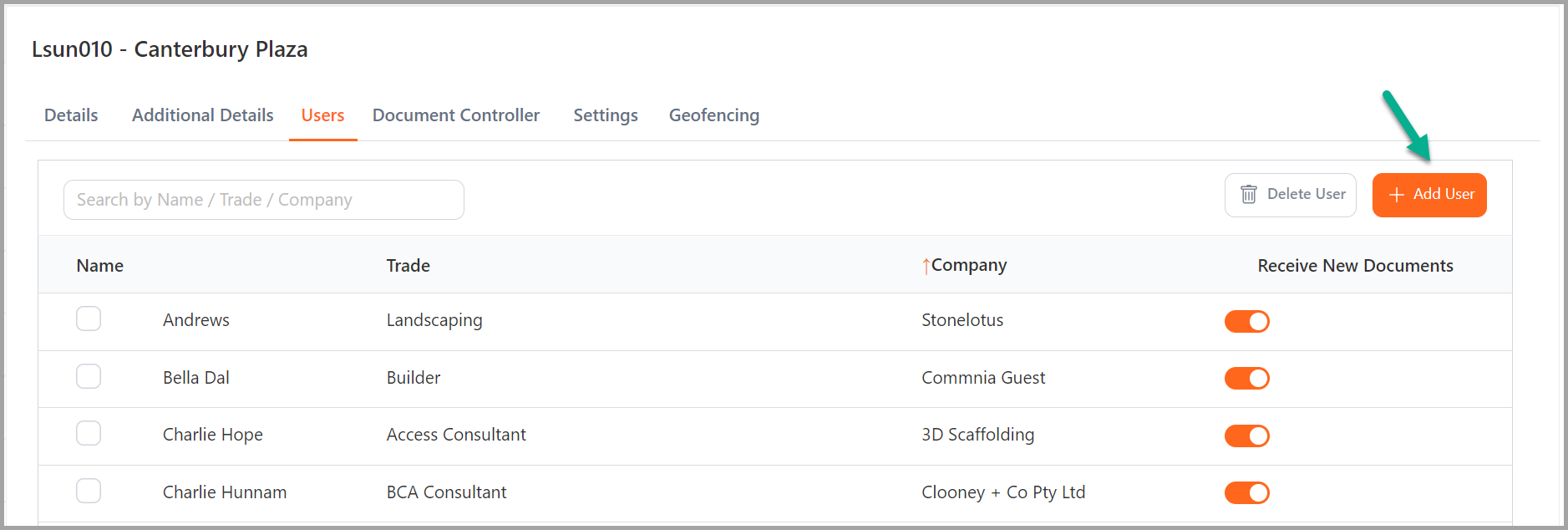Toggle off document receipt for Bella Dal
1568x530 pixels.
pos(1246,379)
